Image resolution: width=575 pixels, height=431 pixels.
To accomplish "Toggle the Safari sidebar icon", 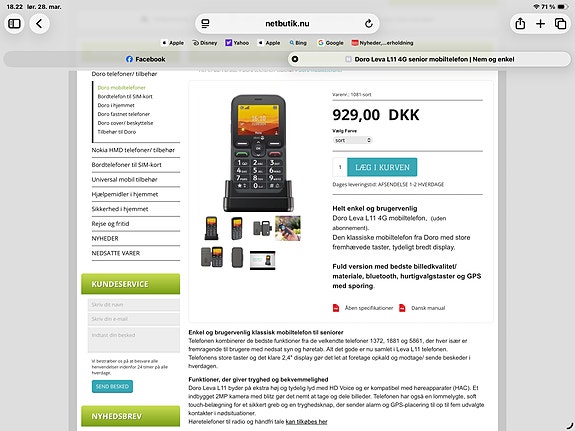I will point(14,24).
